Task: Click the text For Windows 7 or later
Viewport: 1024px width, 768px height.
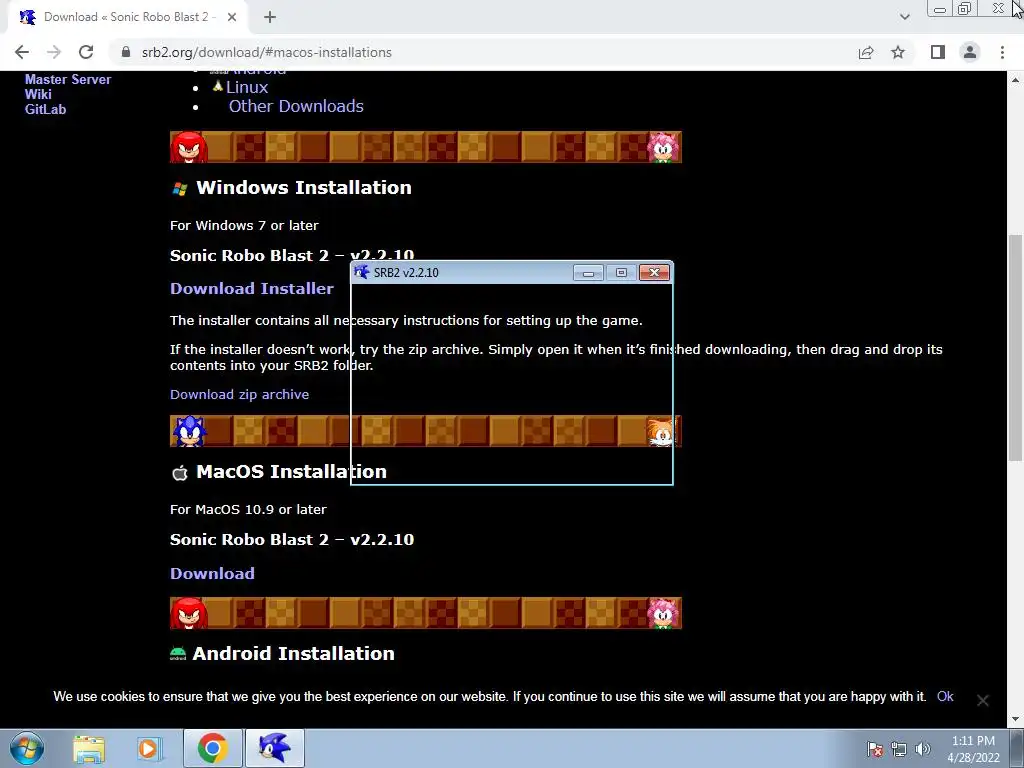Action: coord(244,225)
